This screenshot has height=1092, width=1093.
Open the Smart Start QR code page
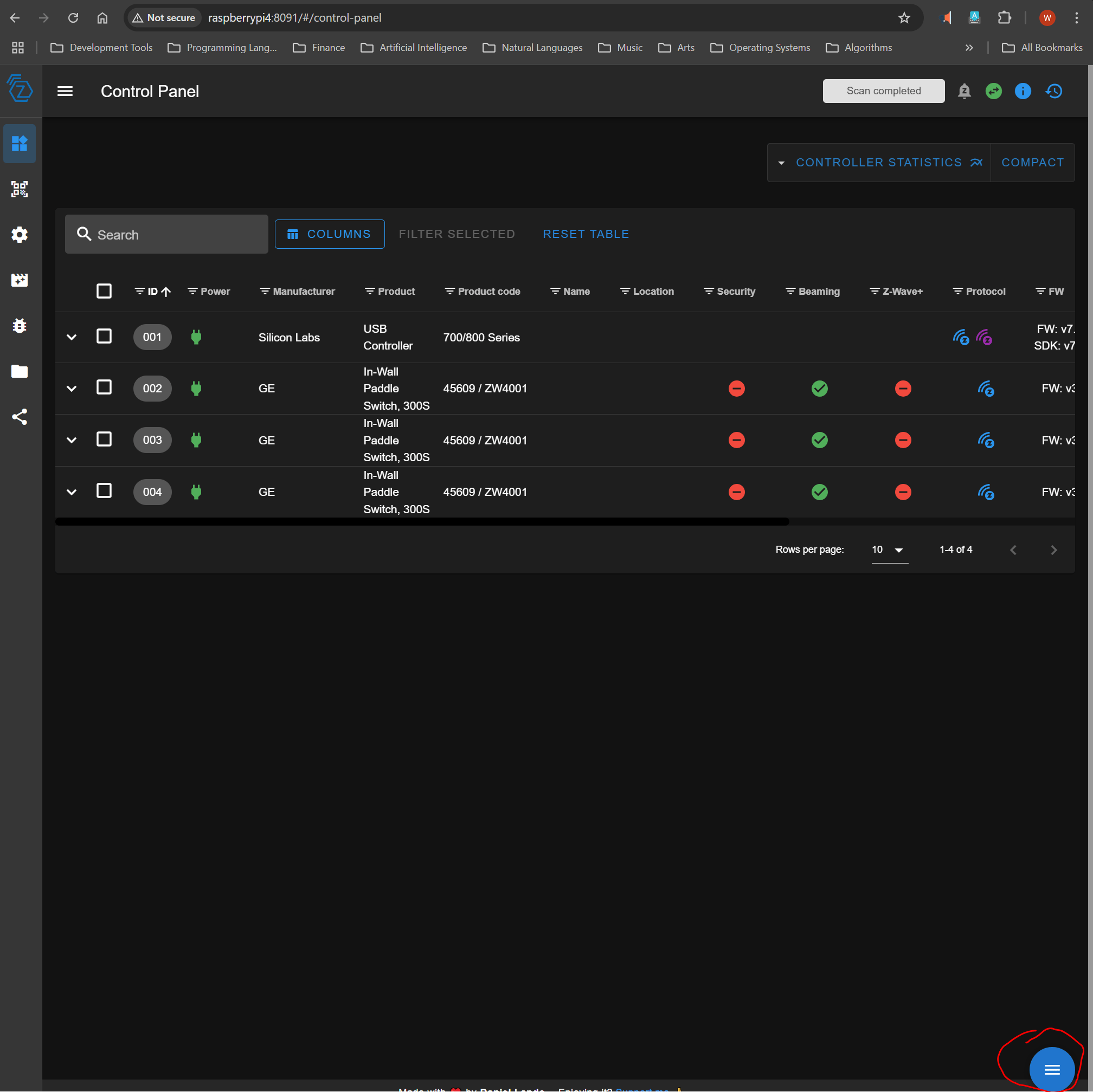tap(19, 189)
